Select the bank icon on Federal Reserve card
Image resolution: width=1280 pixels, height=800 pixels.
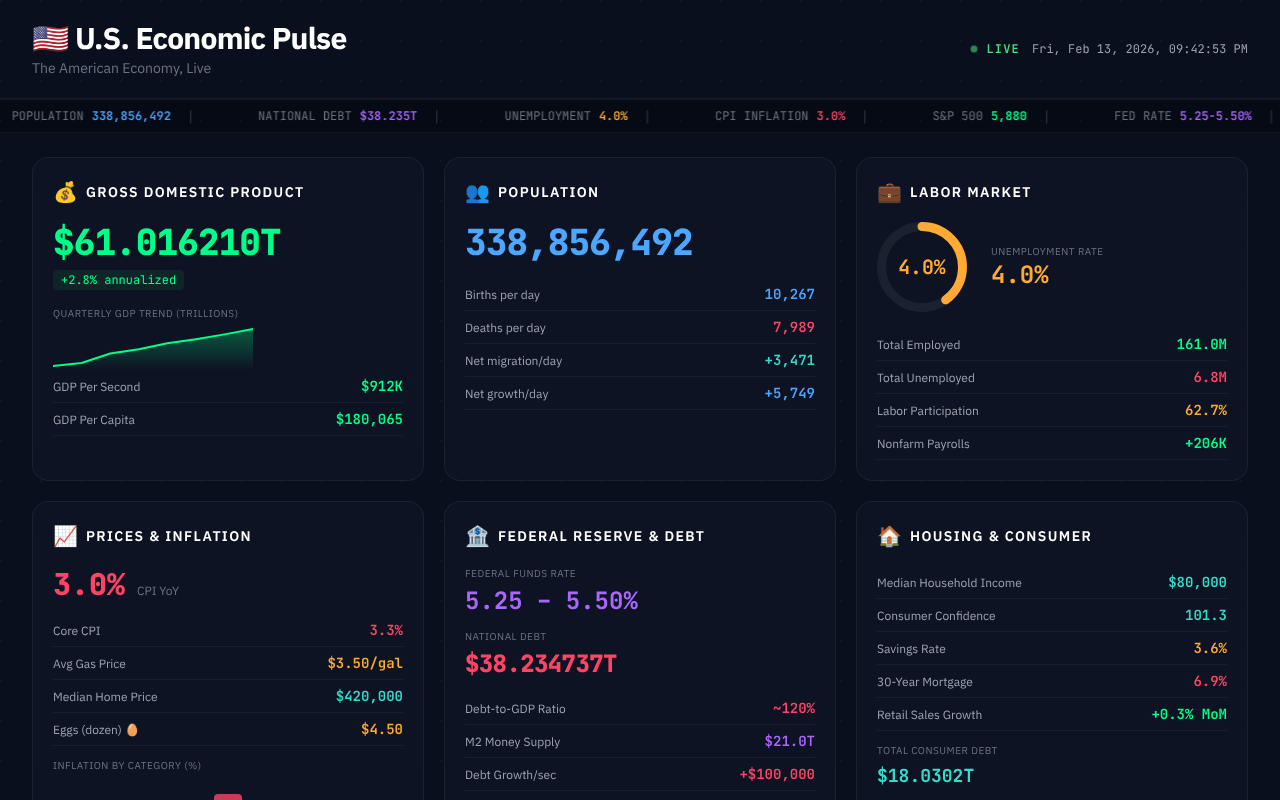[478, 536]
